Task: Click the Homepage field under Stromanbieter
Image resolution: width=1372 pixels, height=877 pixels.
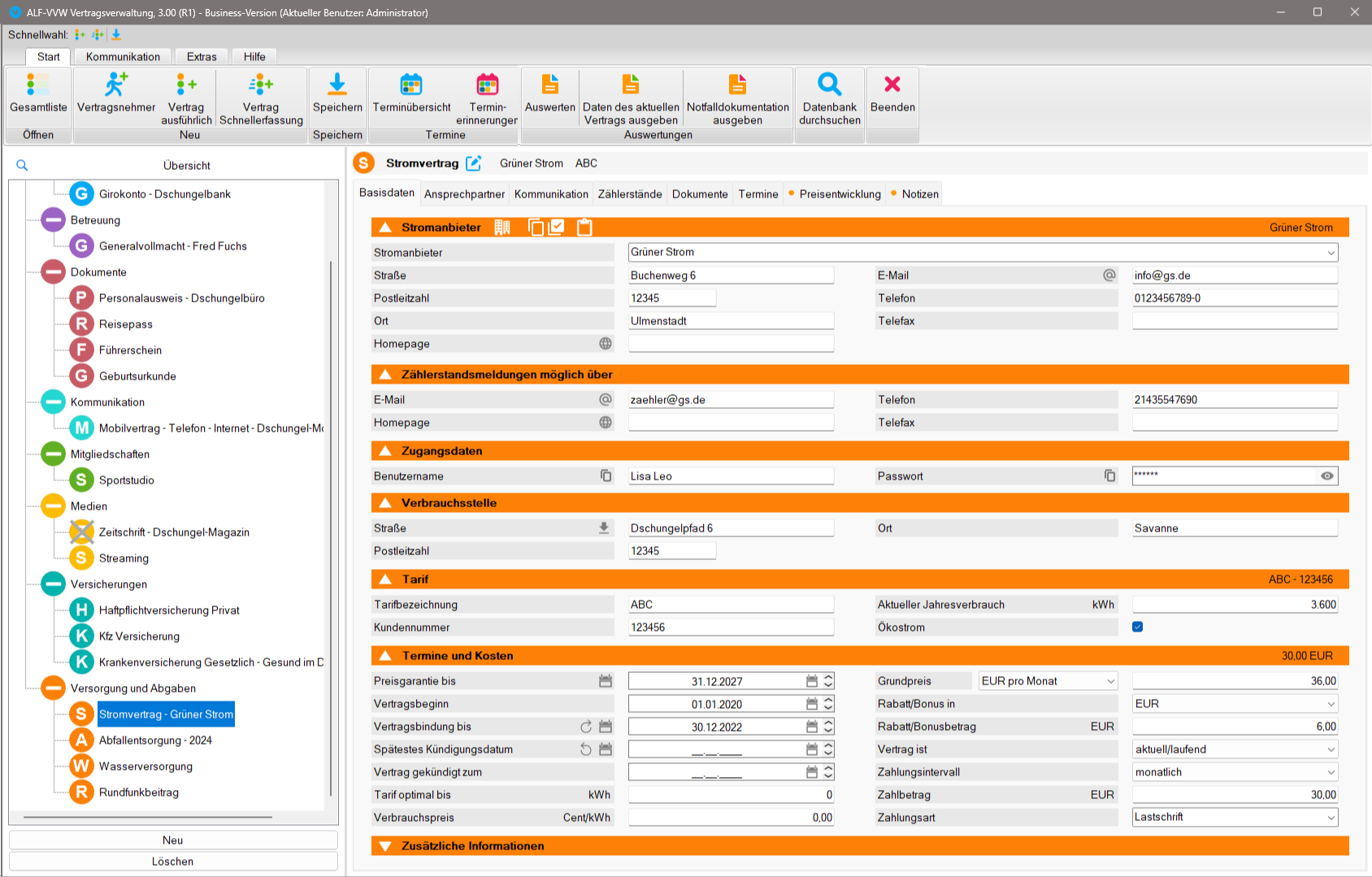Action: [730, 344]
